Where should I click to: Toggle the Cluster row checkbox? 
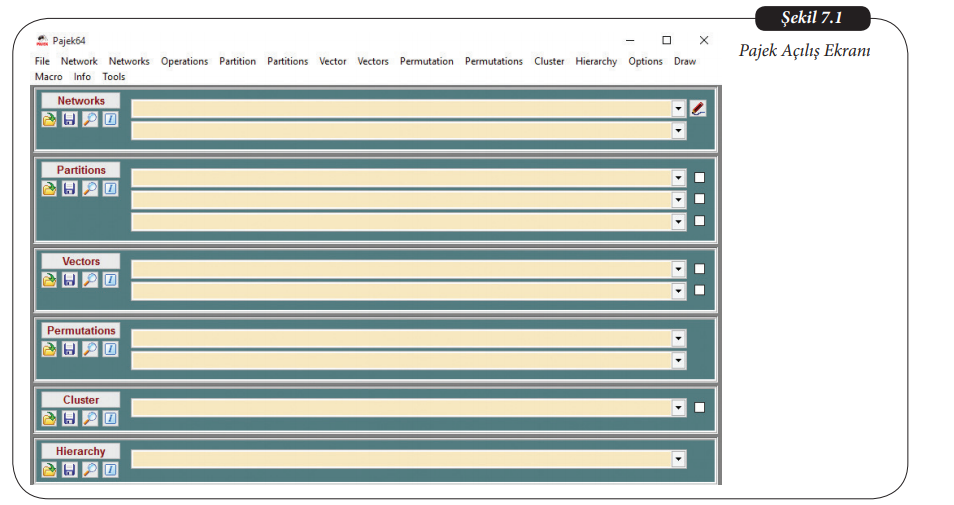point(699,407)
